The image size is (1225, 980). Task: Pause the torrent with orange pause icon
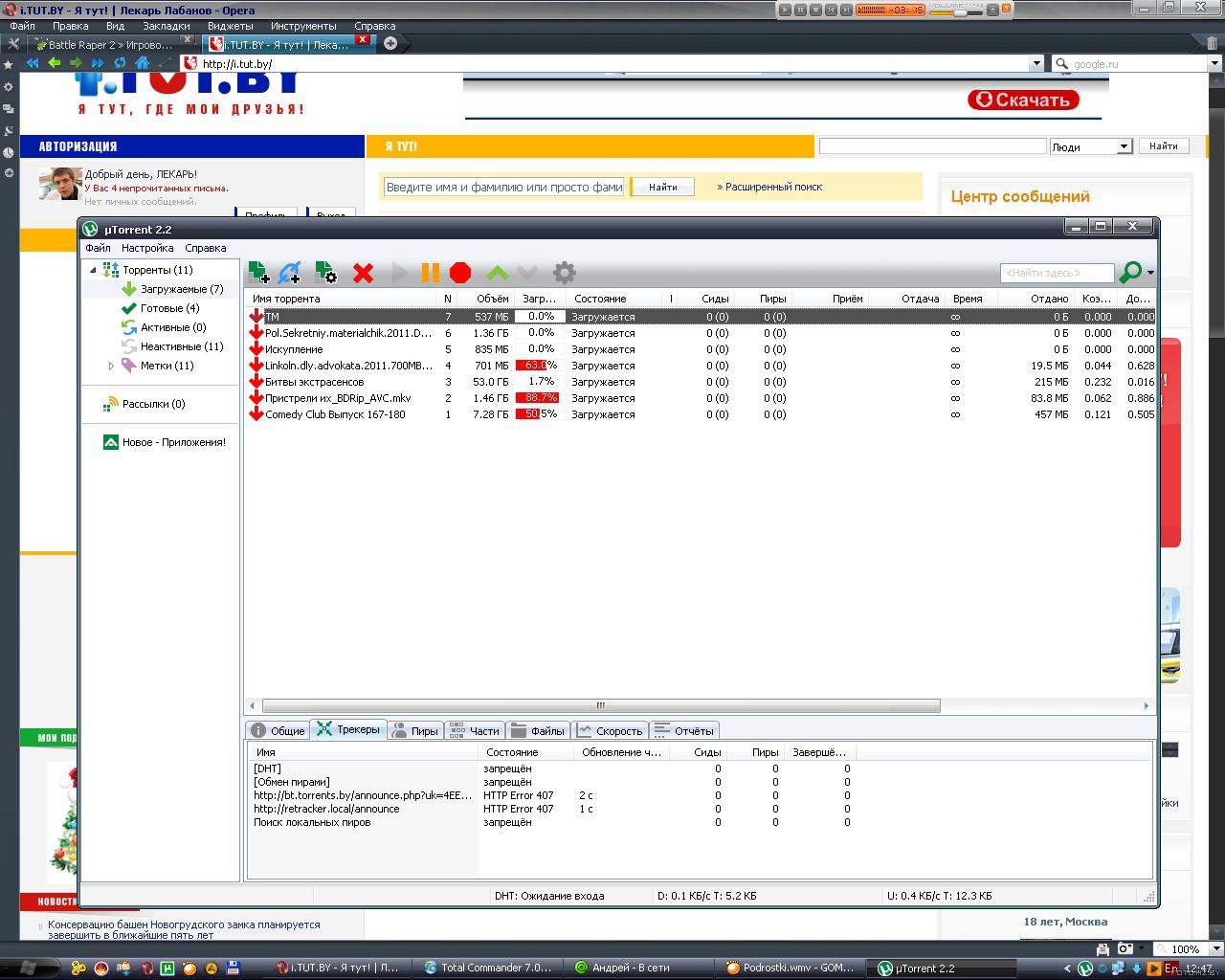tap(431, 273)
